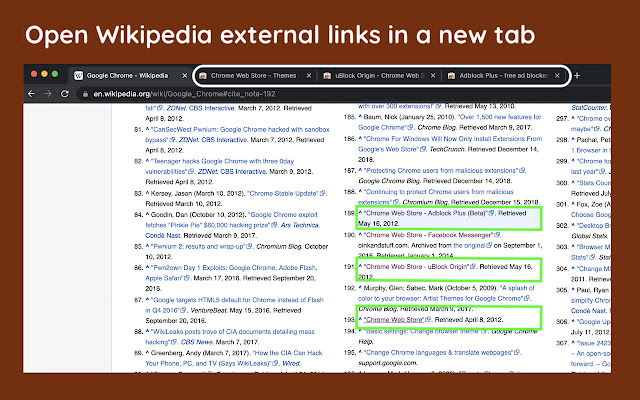Close the uBlock Origin tab
Screen dimensions: 640x400
click(x=433, y=76)
